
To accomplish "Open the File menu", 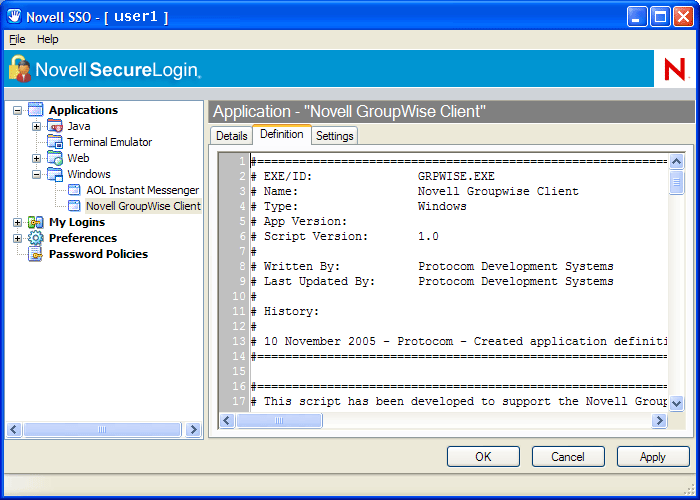I will pos(17,39).
